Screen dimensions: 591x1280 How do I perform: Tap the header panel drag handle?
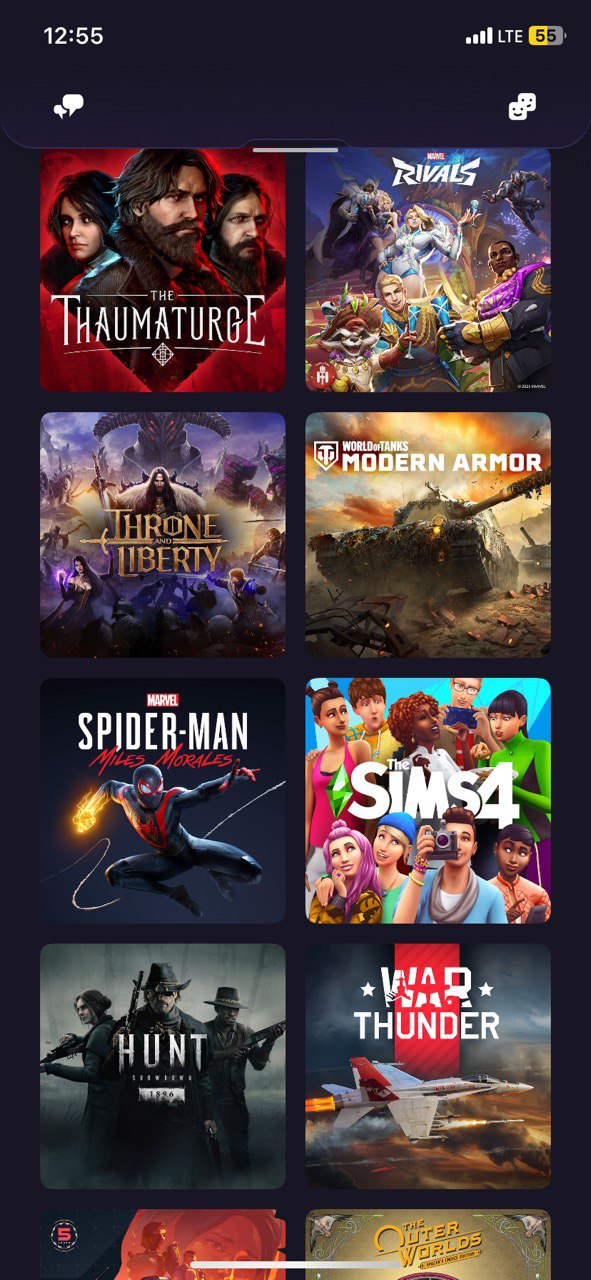pyautogui.click(x=295, y=149)
